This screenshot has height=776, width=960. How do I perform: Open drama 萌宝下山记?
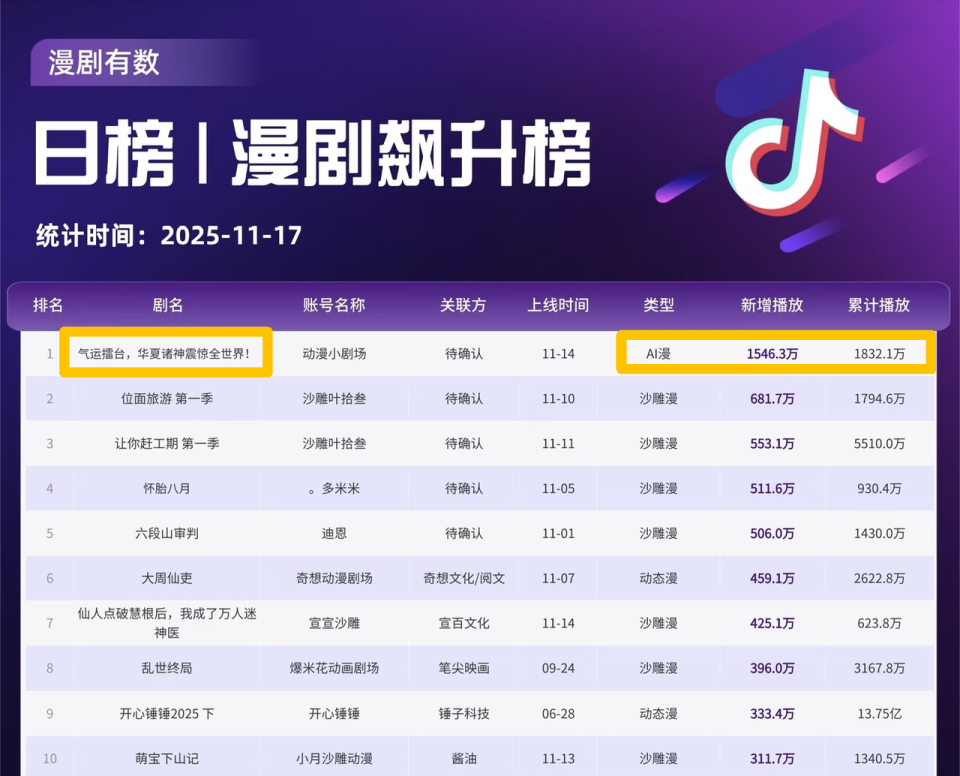point(167,758)
